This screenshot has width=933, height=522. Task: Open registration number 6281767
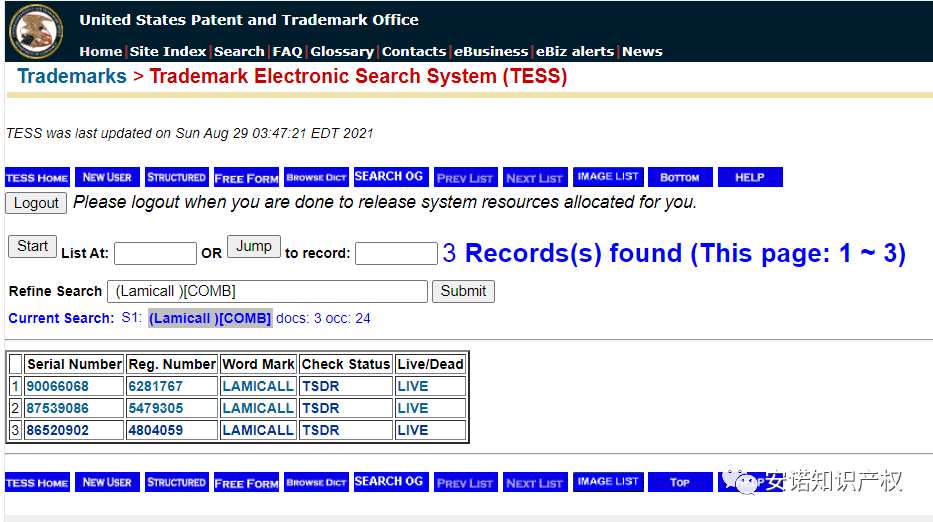pyautogui.click(x=155, y=386)
